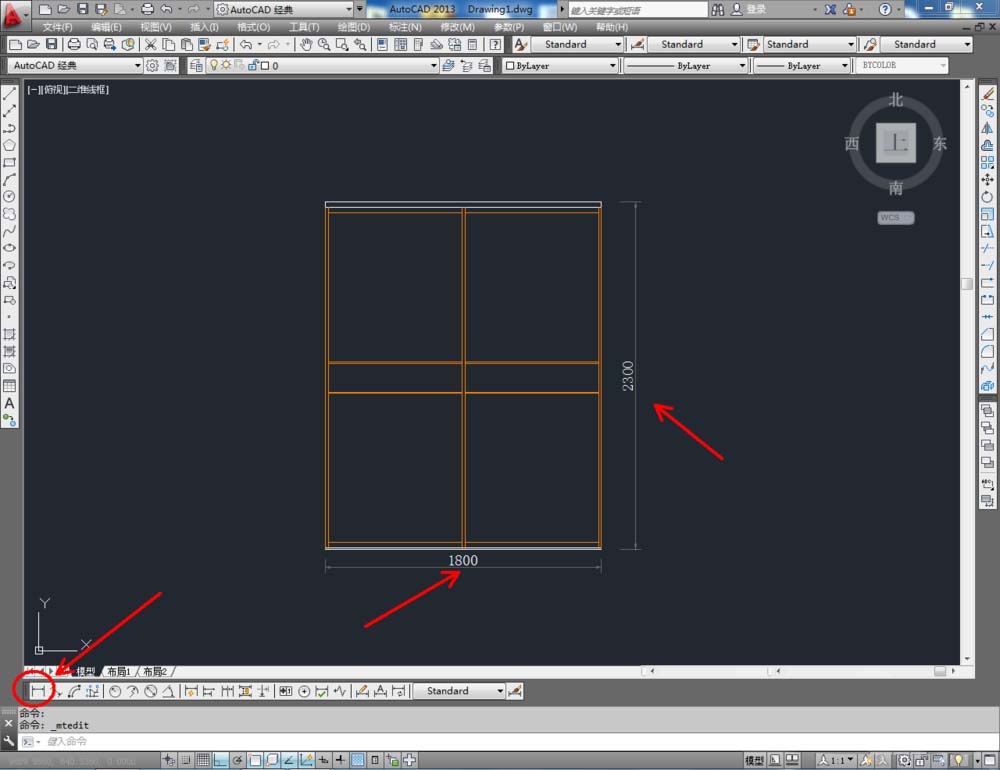The height and width of the screenshot is (770, 1000).
Task: Click the Zoom Window icon
Action: point(342,44)
